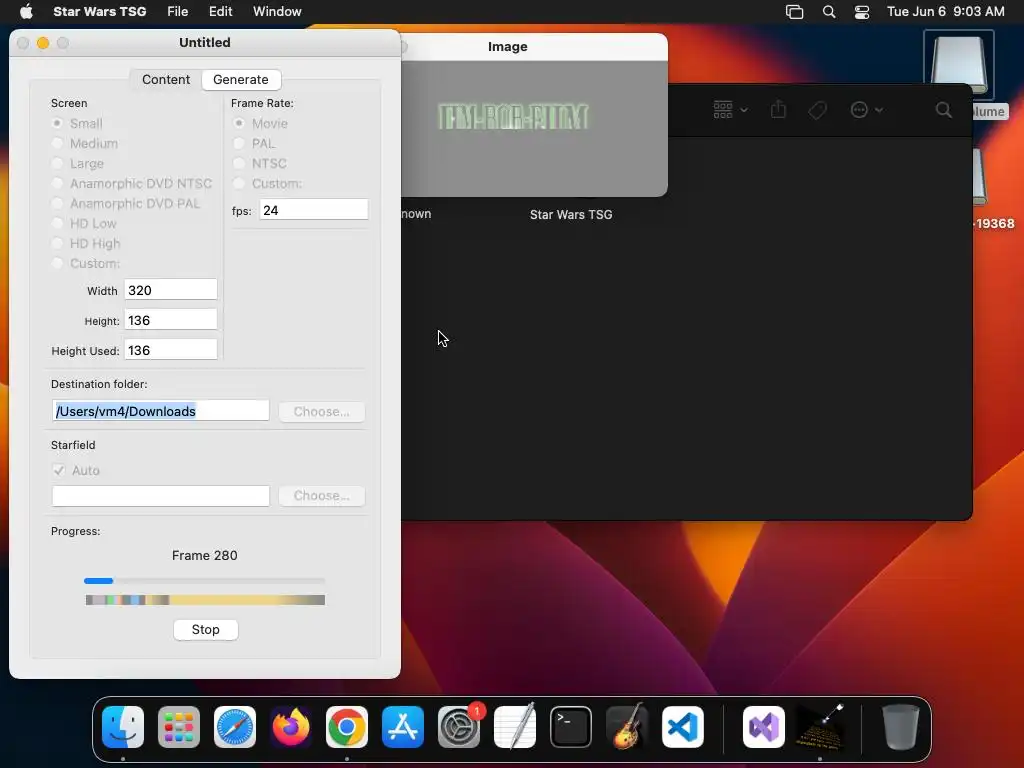Click the Stop button

pos(206,630)
